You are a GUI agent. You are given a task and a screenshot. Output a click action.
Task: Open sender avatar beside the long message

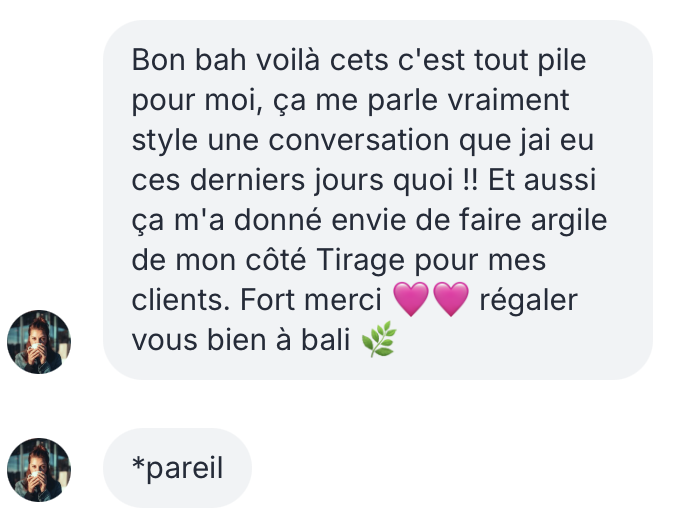[x=39, y=342]
